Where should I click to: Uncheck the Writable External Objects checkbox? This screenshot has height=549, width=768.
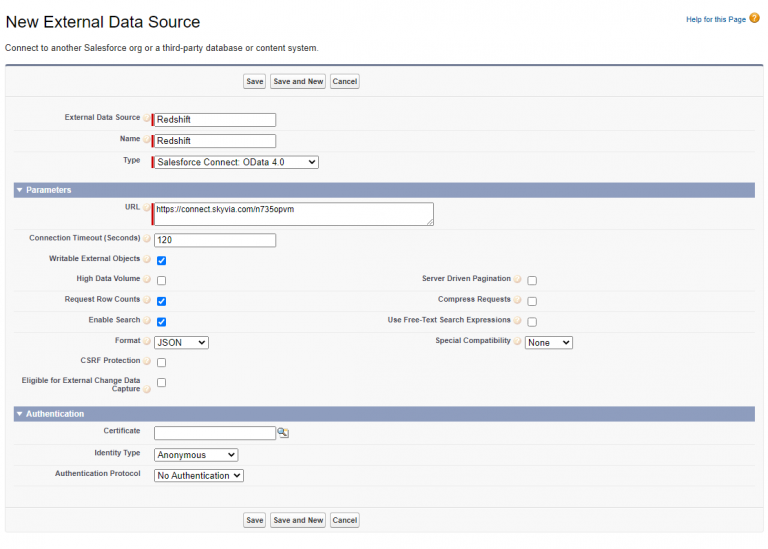pyautogui.click(x=161, y=260)
